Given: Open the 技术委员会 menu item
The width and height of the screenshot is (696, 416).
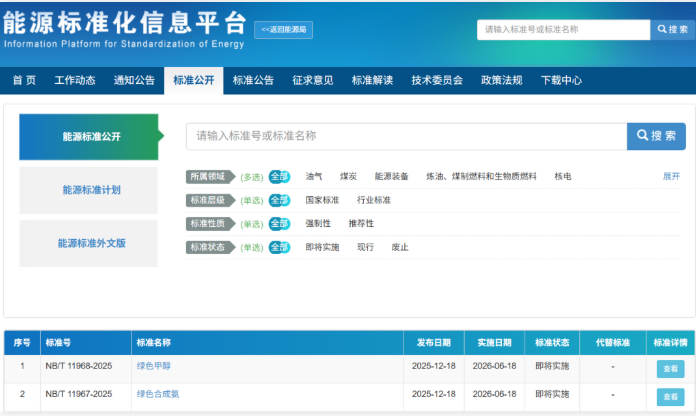Looking at the screenshot, I should [437, 80].
